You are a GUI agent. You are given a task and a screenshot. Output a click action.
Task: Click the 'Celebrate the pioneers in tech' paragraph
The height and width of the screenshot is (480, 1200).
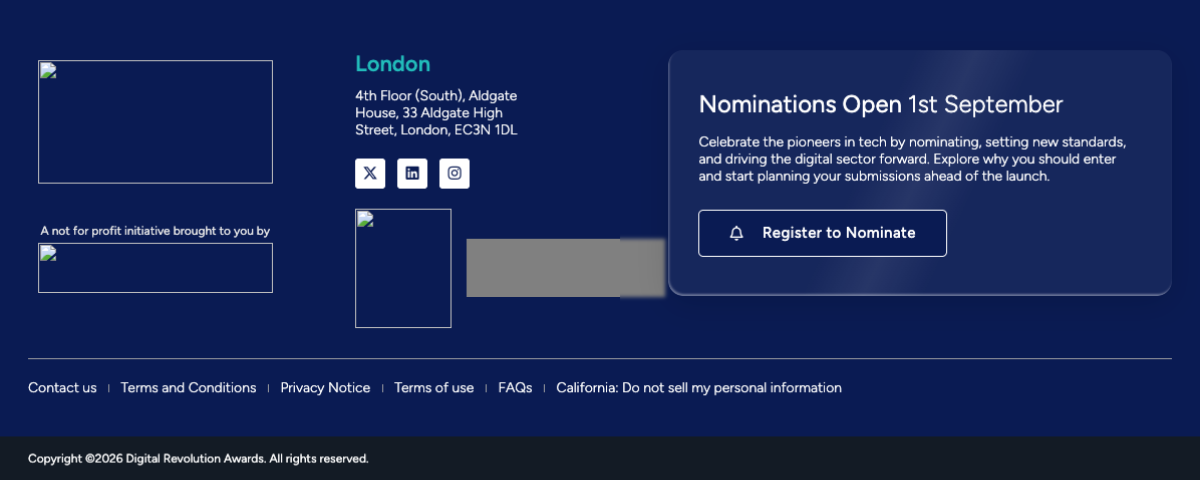(913, 159)
